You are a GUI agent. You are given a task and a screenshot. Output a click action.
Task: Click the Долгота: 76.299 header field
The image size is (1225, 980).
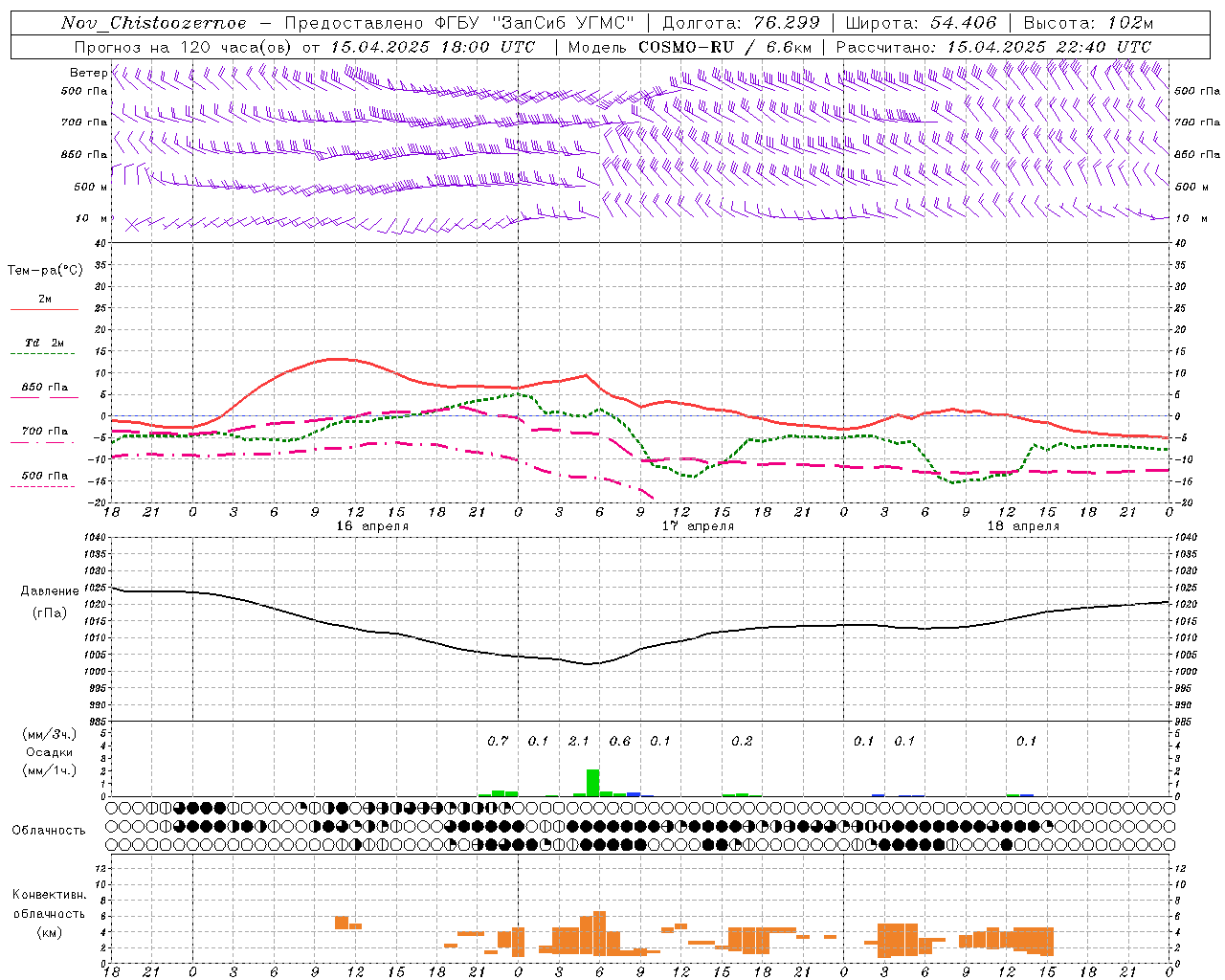741,23
